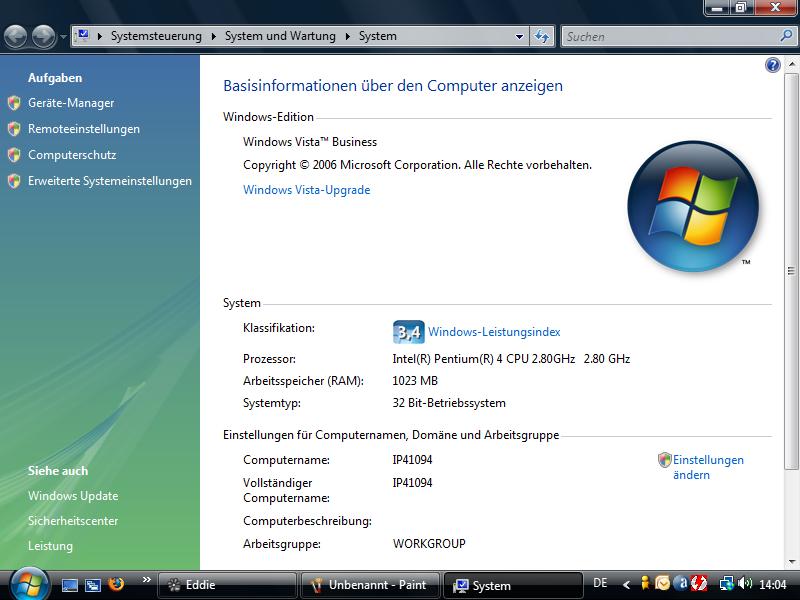Click Einstellungen ändern link
800x600 pixels.
click(707, 467)
